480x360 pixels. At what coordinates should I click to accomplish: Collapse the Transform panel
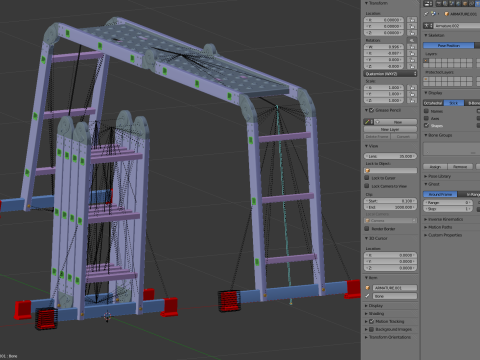[x=367, y=3]
